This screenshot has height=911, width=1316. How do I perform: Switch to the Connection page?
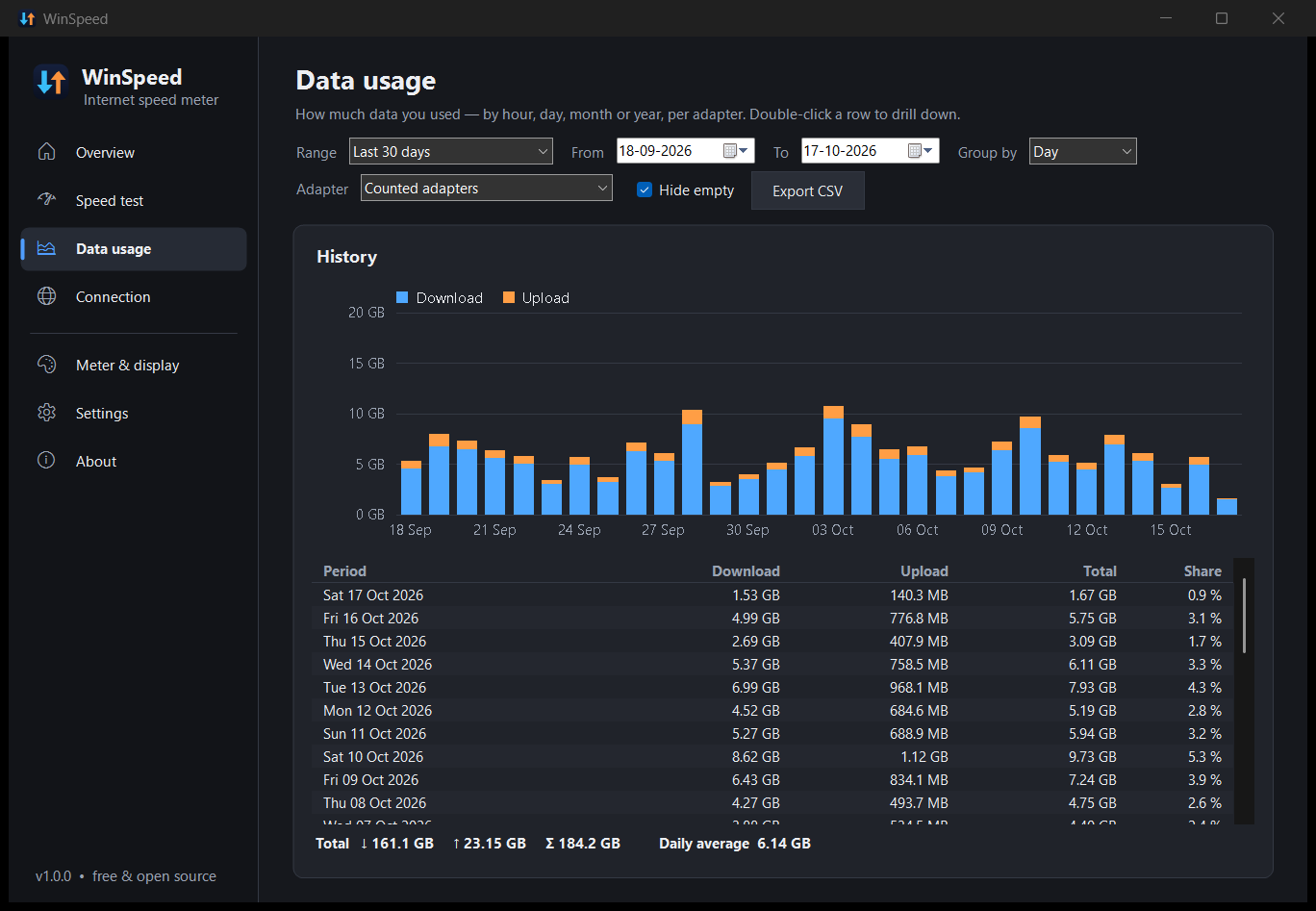134,296
